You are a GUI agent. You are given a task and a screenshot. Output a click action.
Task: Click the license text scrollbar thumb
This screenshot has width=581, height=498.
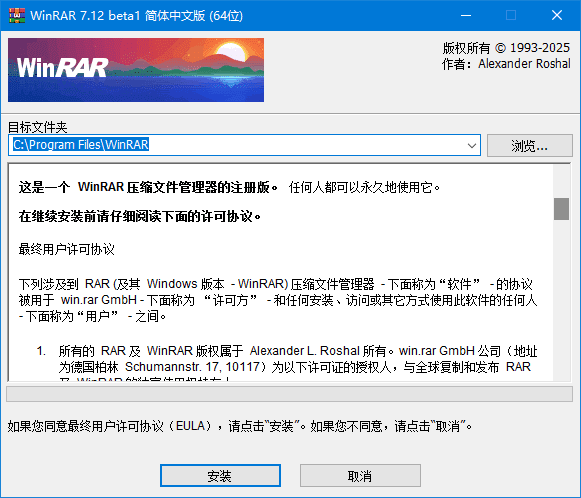coord(561,209)
